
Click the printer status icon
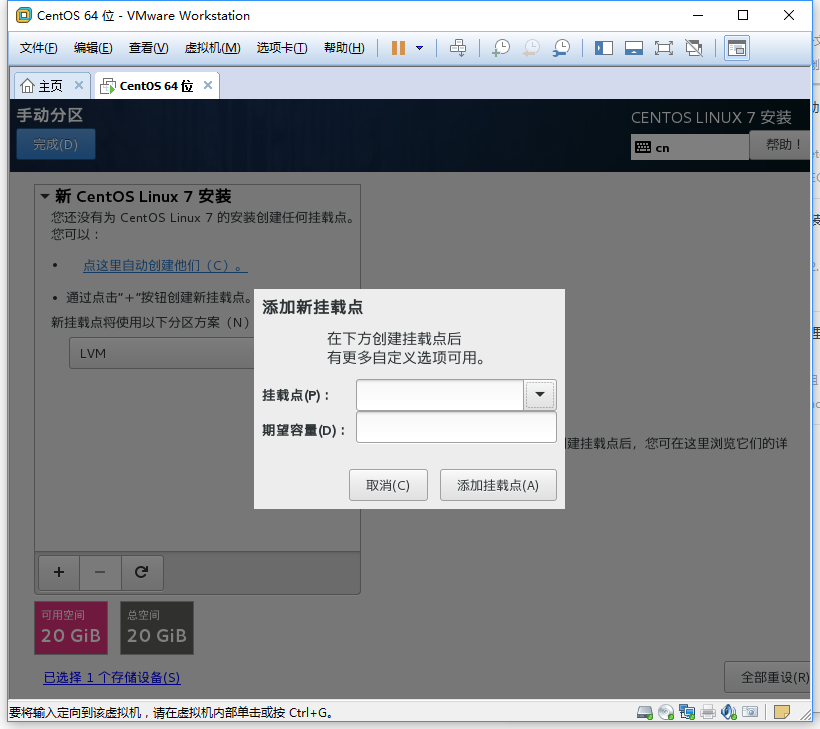708,712
